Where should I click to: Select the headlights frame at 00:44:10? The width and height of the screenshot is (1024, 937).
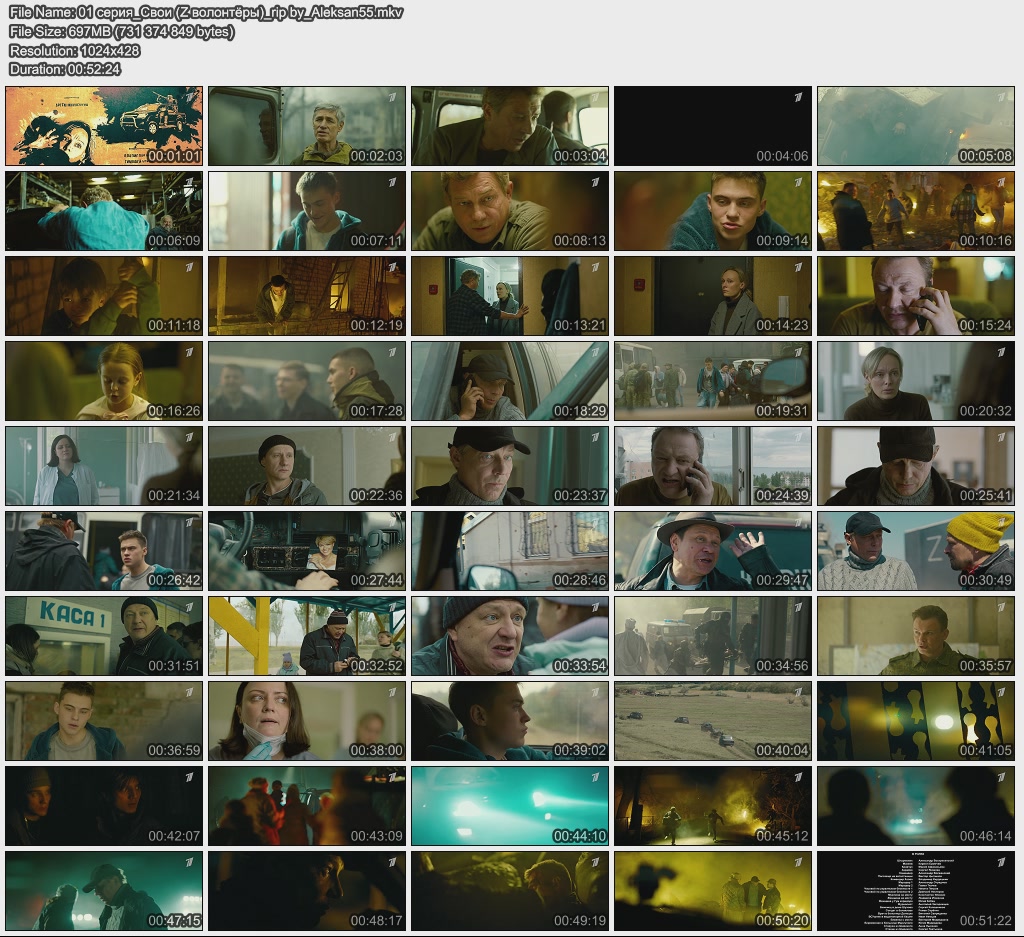pos(509,806)
